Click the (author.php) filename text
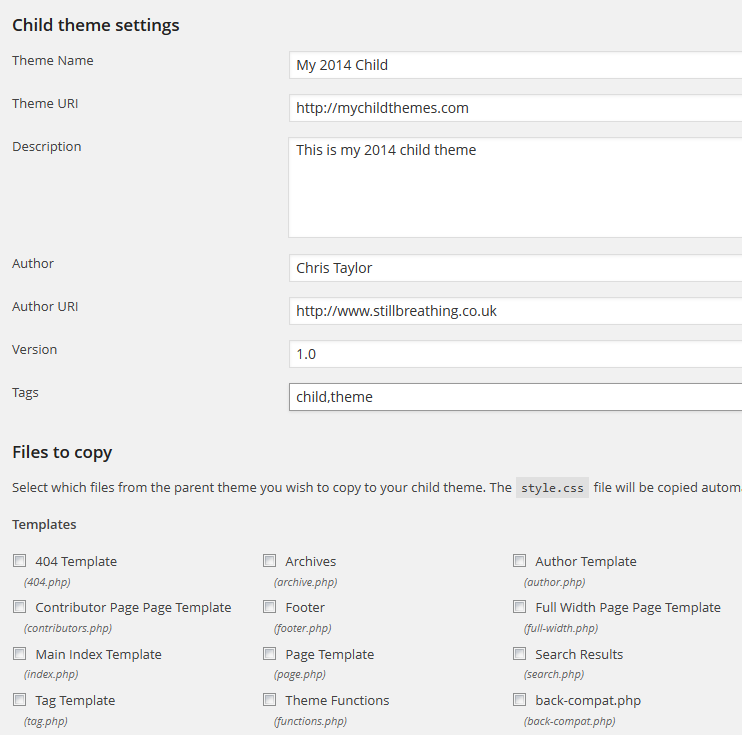 click(x=555, y=582)
